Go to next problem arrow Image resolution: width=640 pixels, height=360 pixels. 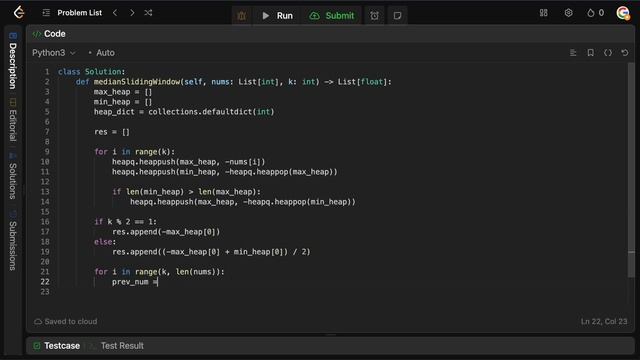(132, 13)
